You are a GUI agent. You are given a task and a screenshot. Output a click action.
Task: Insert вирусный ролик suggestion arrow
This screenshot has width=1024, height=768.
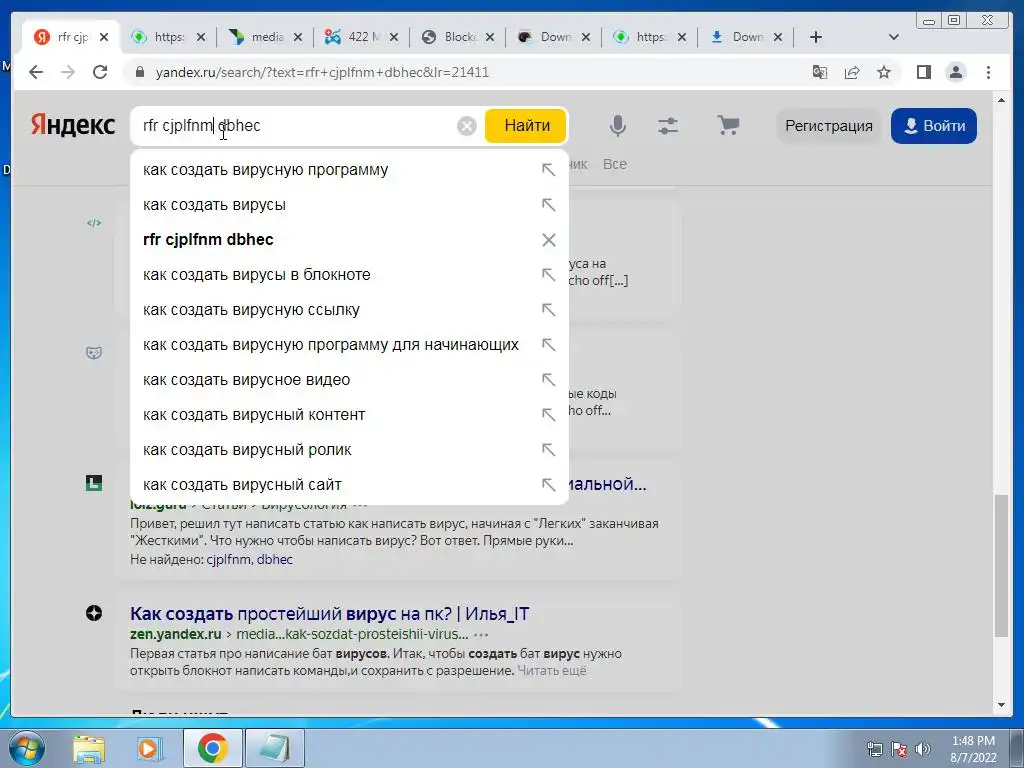[x=549, y=449]
